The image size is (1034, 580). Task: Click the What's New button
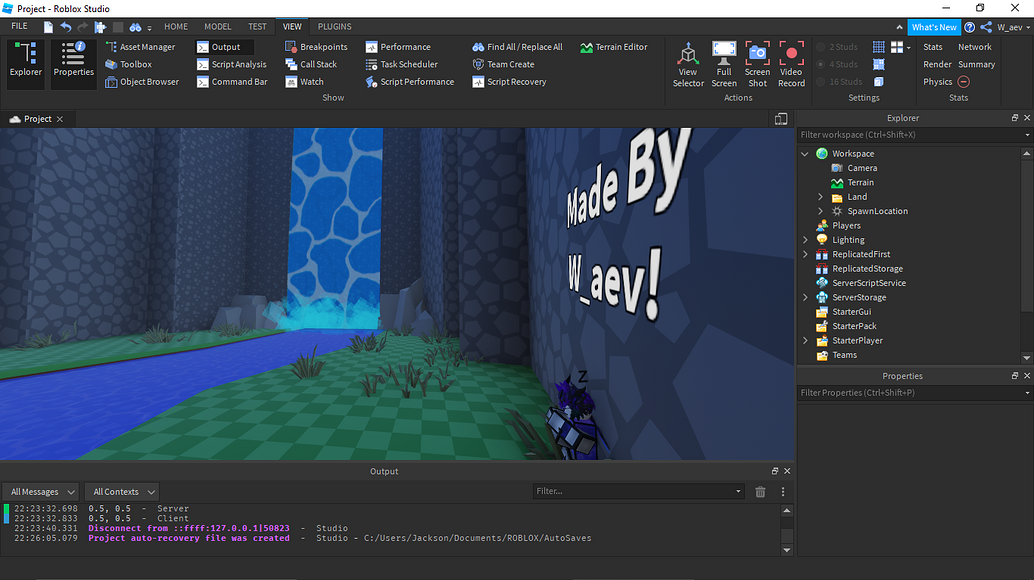(x=932, y=27)
